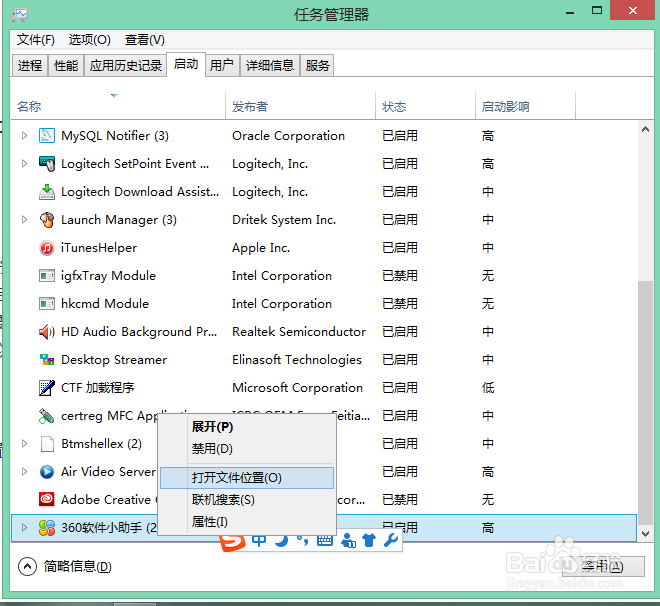
Task: Click the Desktop Streamer icon
Action: [x=47, y=360]
